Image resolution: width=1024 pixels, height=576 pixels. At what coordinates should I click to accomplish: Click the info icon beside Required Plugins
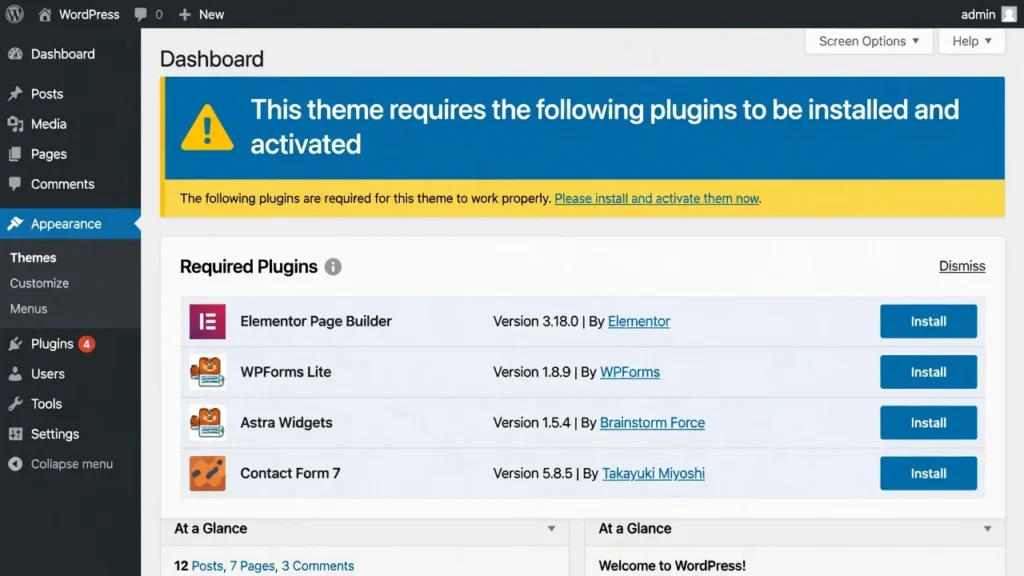[333, 266]
